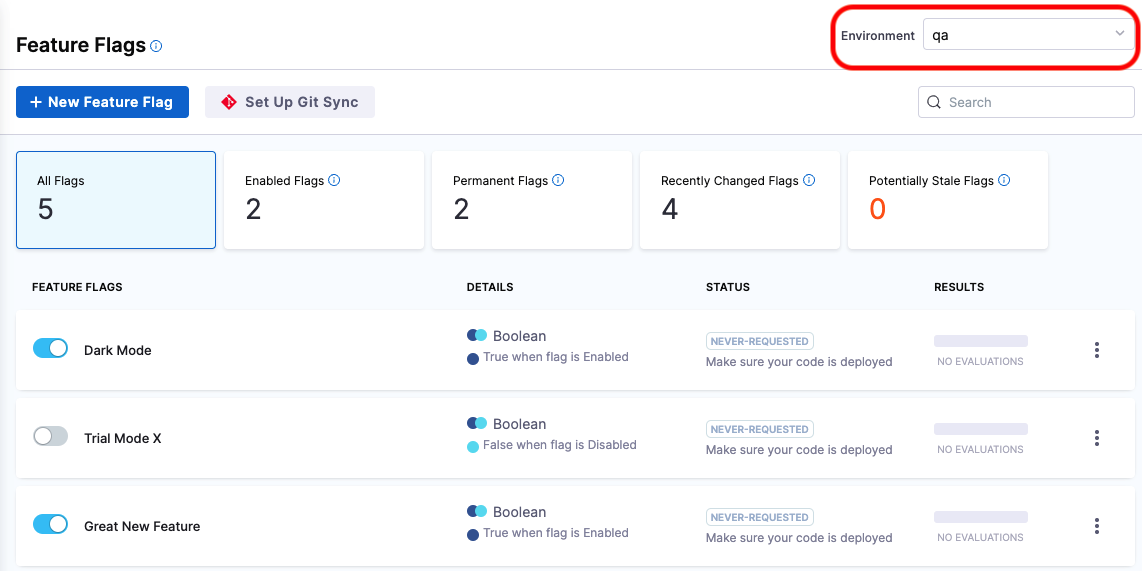This screenshot has height=571, width=1142.
Task: Click info icon beside Recently Changed Flags
Action: [x=809, y=181]
